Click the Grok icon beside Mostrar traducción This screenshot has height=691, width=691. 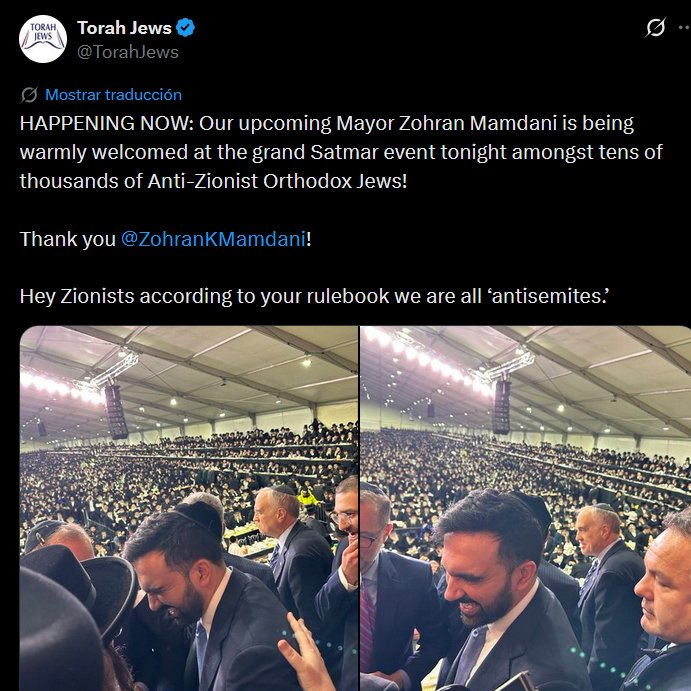coord(29,95)
